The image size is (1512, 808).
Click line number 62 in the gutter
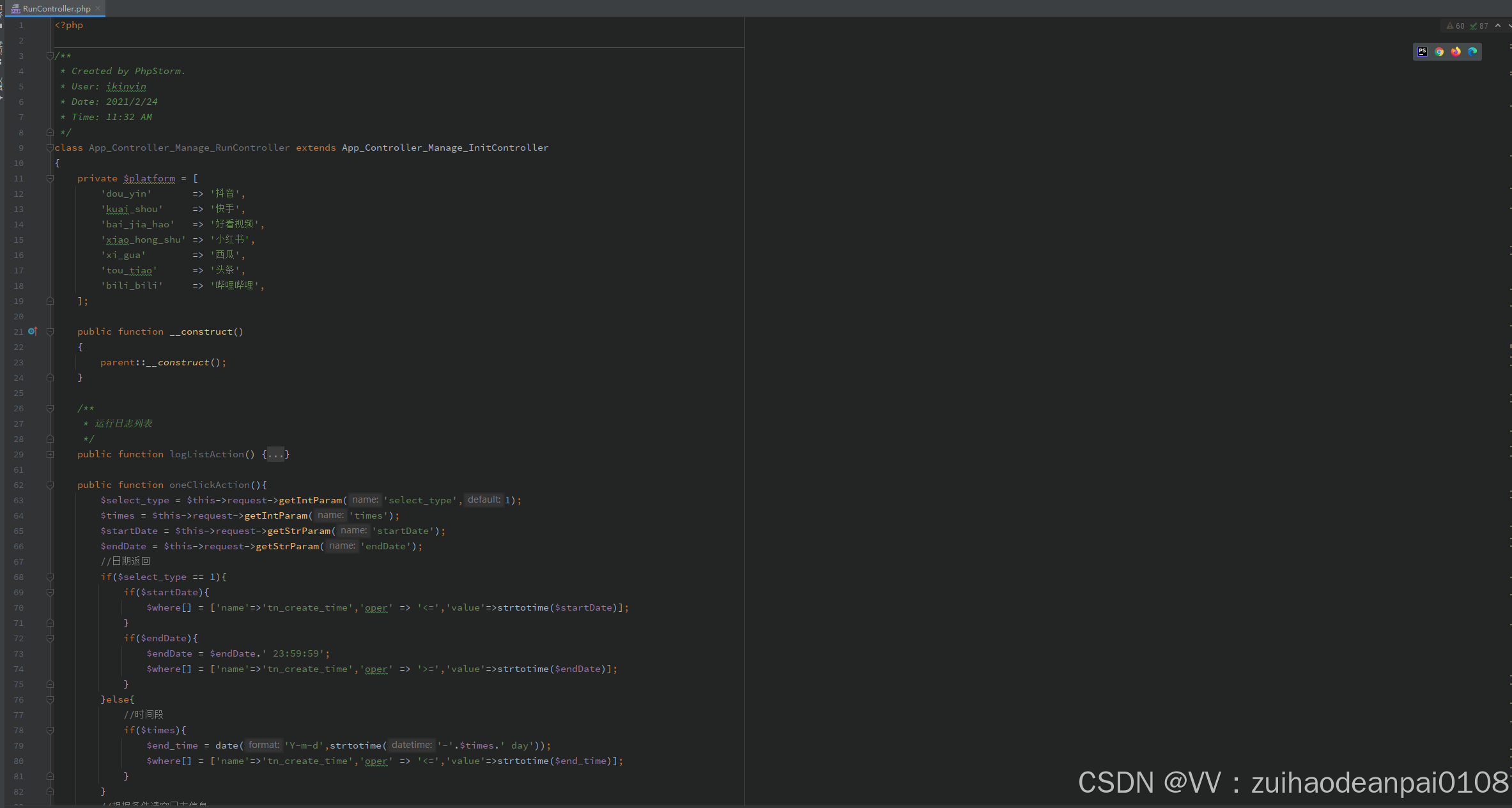coord(19,485)
